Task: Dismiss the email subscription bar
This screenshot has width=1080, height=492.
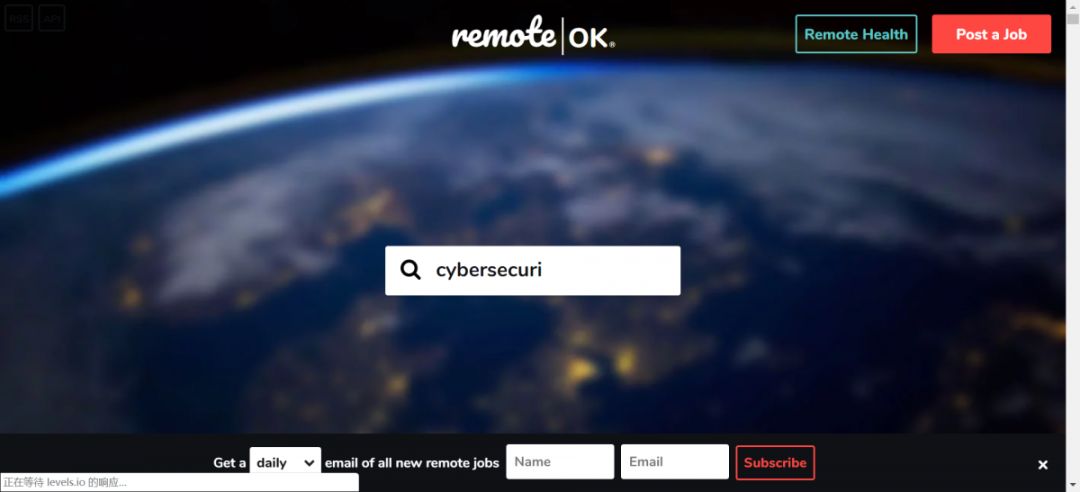Action: (1043, 464)
